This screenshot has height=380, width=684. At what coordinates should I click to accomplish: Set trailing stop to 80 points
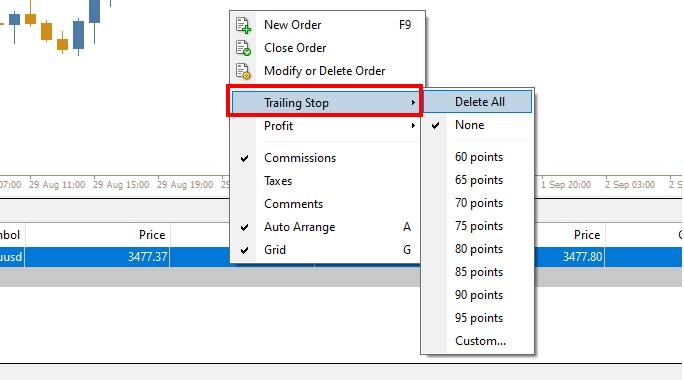(478, 249)
